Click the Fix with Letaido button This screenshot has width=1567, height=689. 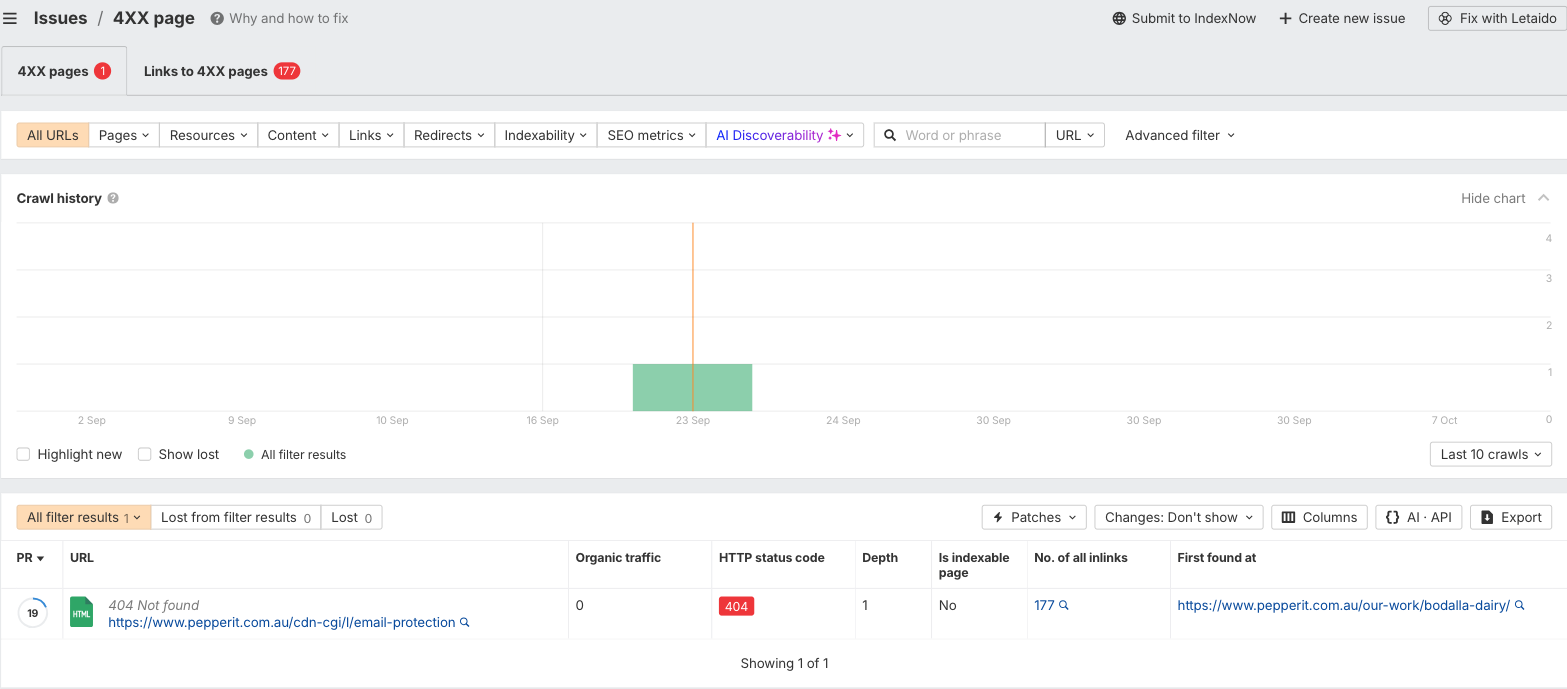pos(1497,18)
